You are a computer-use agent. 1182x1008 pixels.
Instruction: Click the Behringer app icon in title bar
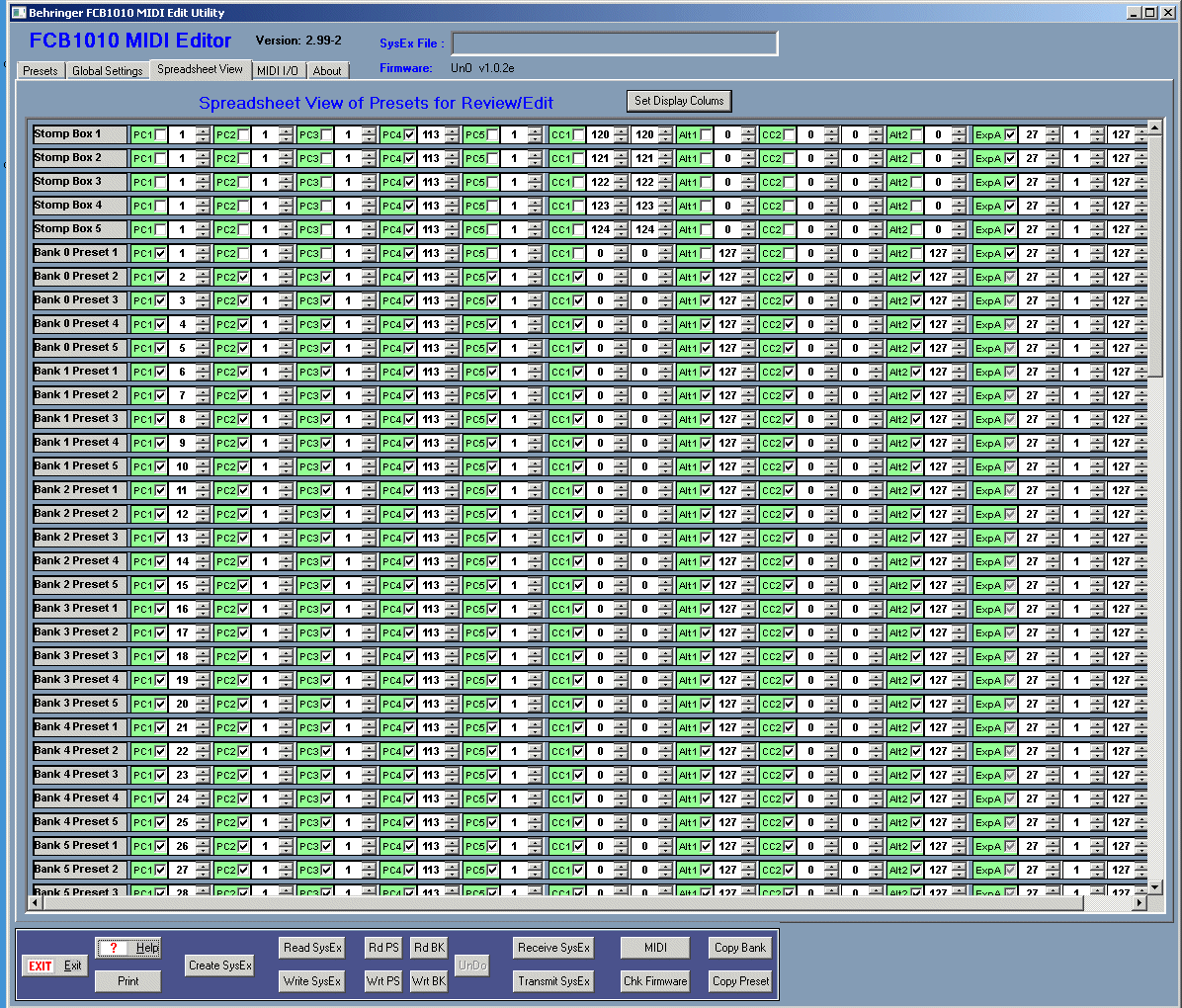coord(18,12)
